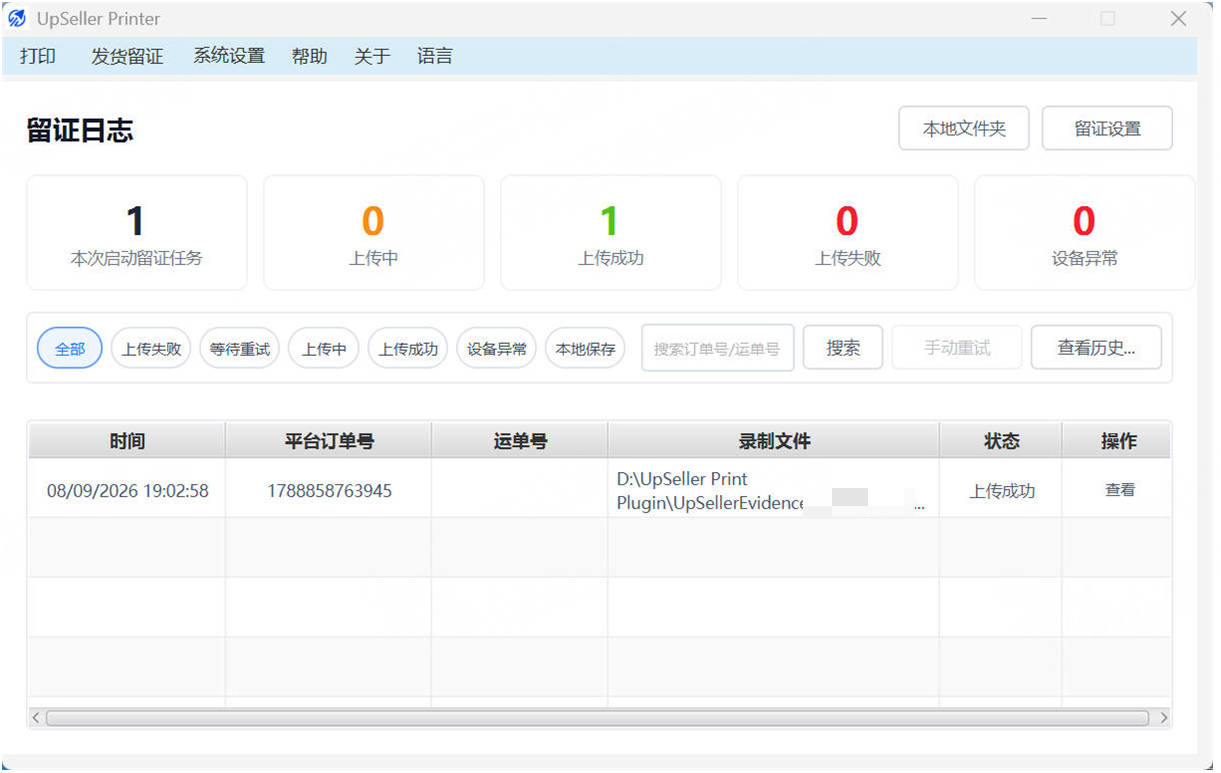The width and height of the screenshot is (1221, 773).
Task: Click the 本次启动留证任务 stat card
Action: pos(136,233)
